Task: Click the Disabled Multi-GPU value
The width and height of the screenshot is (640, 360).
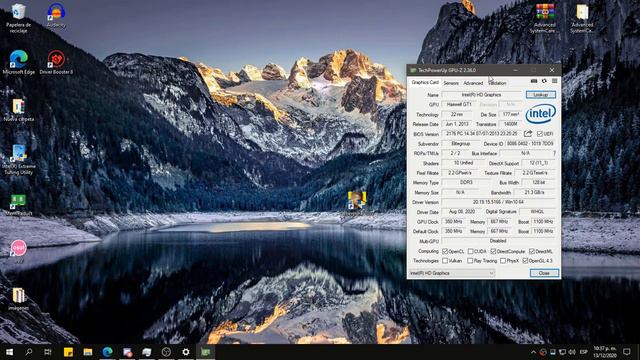Action: pyautogui.click(x=498, y=241)
